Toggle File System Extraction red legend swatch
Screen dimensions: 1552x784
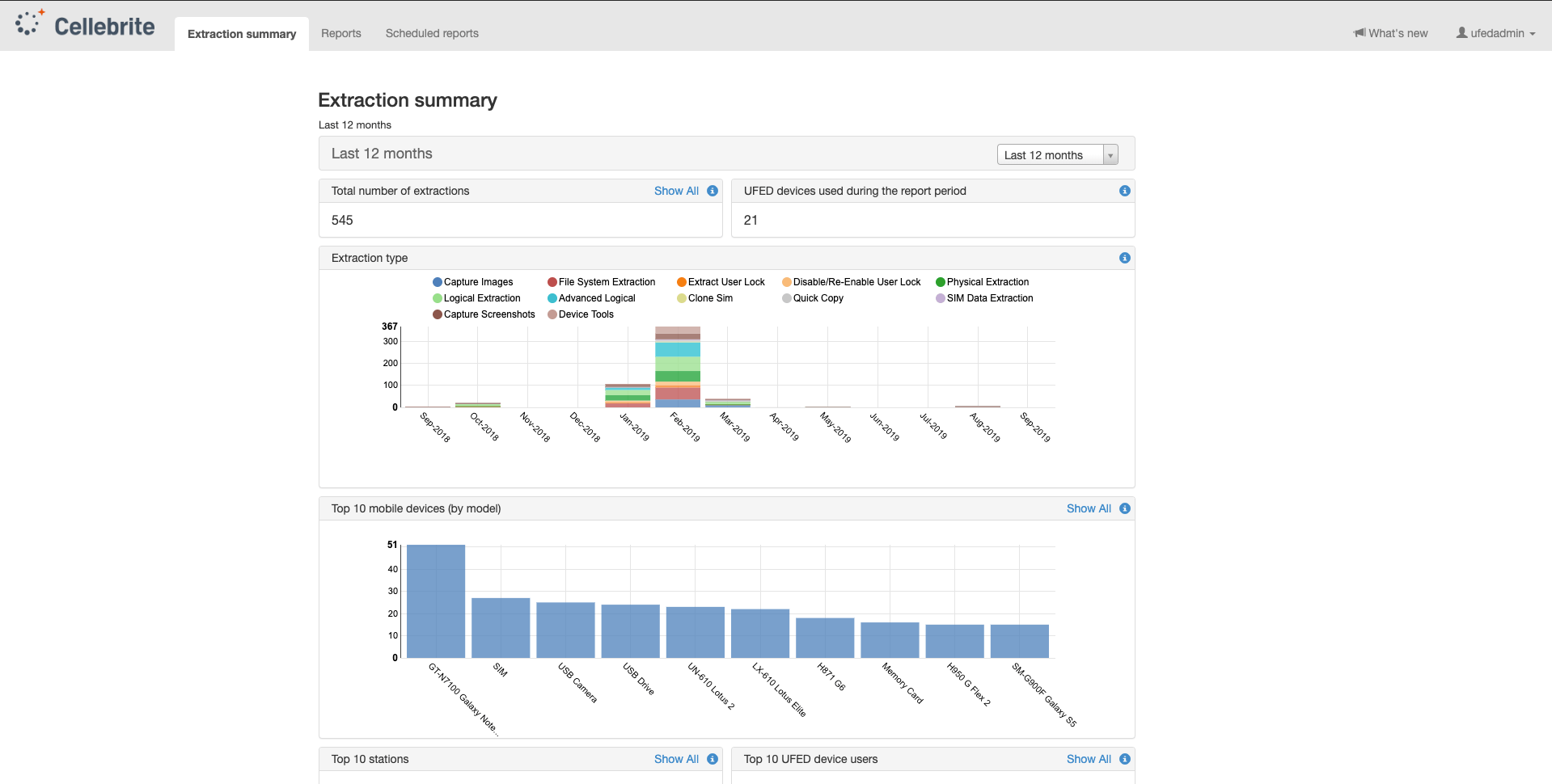point(552,282)
